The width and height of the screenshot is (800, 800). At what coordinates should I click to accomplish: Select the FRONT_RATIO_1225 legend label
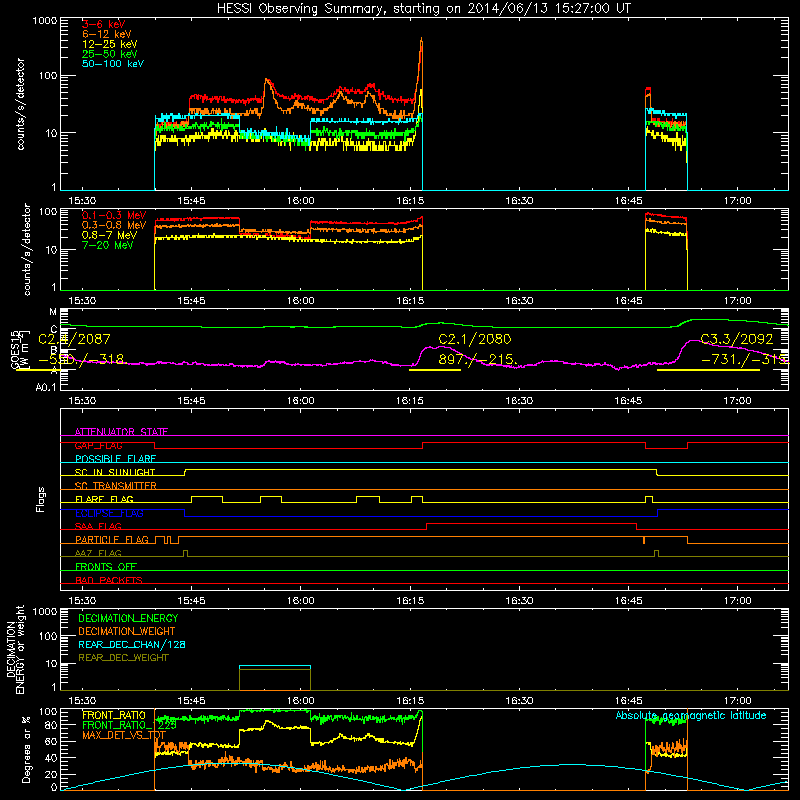pyautogui.click(x=129, y=725)
